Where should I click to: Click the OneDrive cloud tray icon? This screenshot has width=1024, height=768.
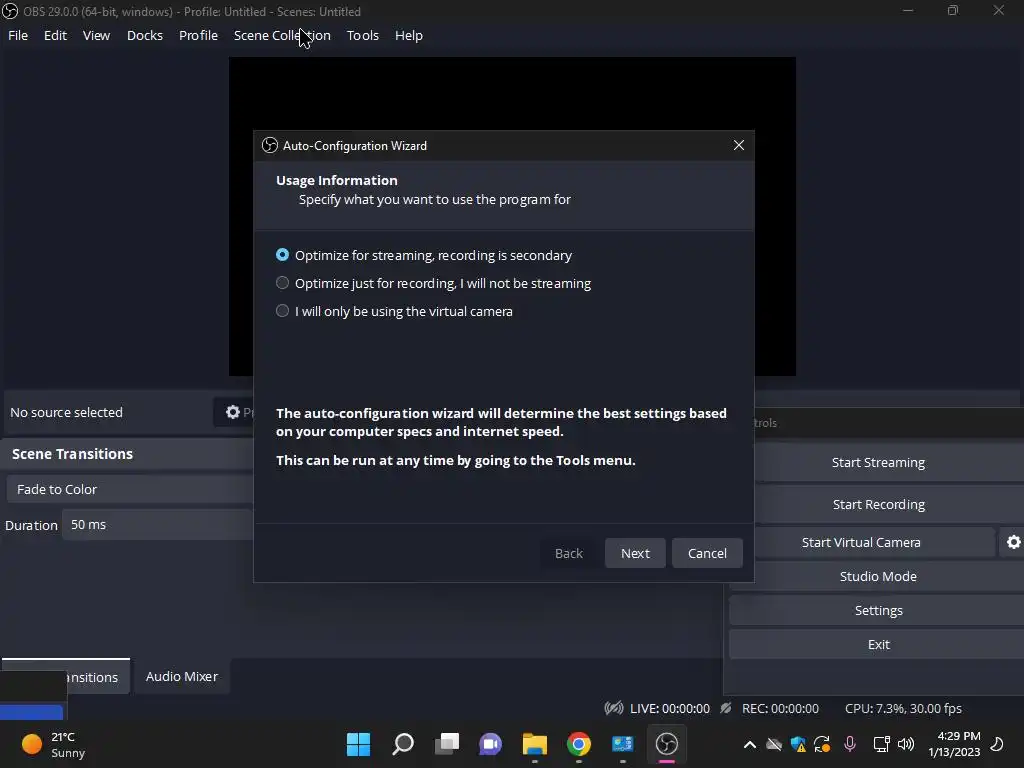[x=774, y=744]
